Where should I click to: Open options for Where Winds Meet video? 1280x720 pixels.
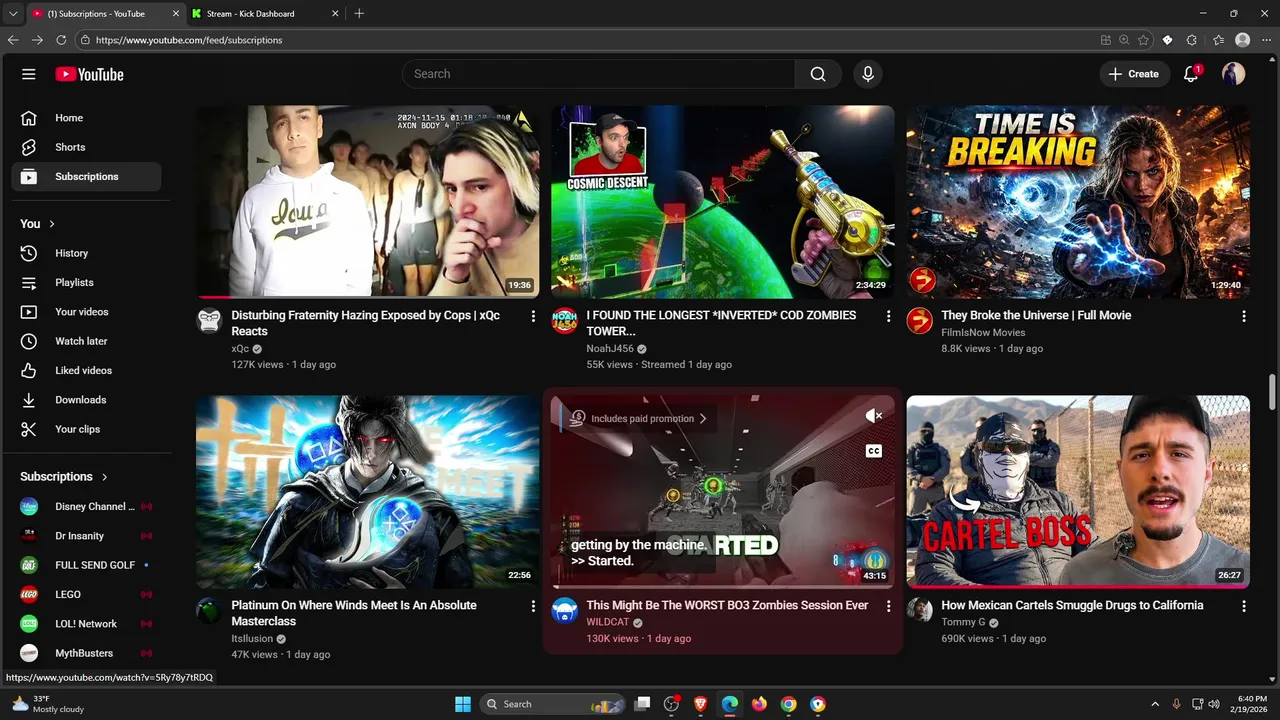(533, 606)
